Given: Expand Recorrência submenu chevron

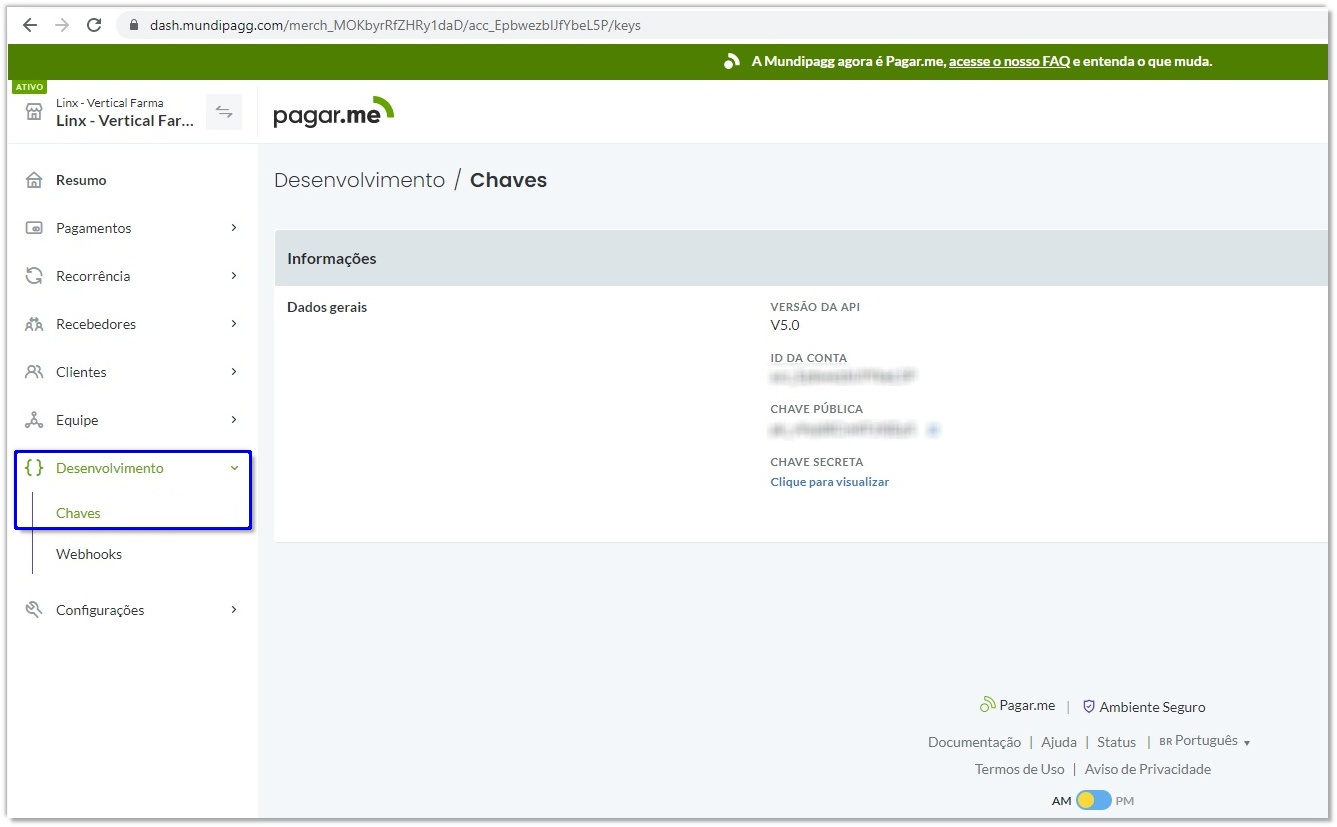Looking at the screenshot, I should point(234,276).
